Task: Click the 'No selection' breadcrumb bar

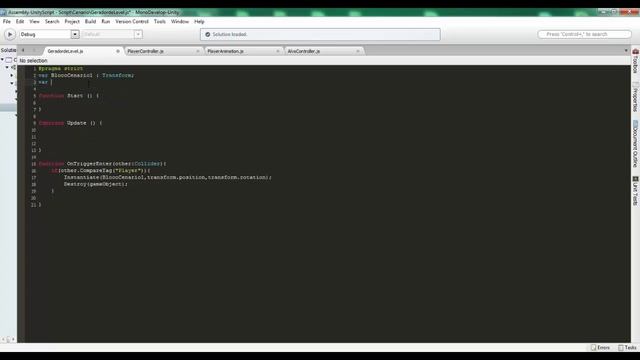Action: [324, 60]
